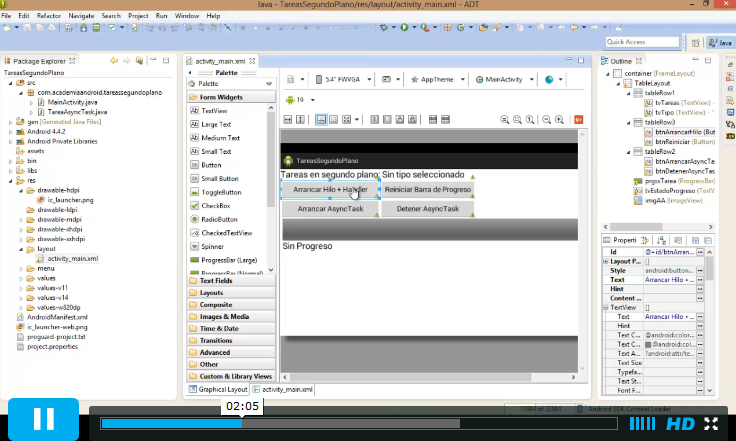The height and width of the screenshot is (441, 736).
Task: Toggle the layout height fill icon
Action: 300,120
